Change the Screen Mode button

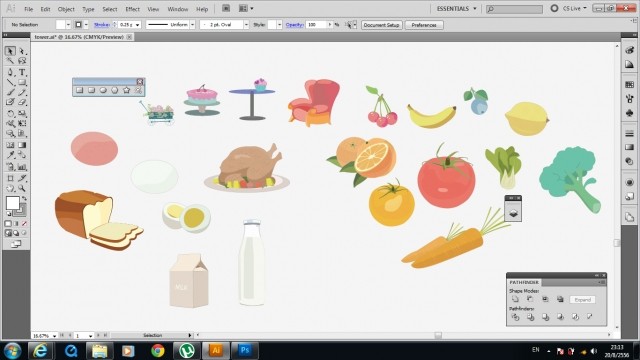tap(16, 244)
